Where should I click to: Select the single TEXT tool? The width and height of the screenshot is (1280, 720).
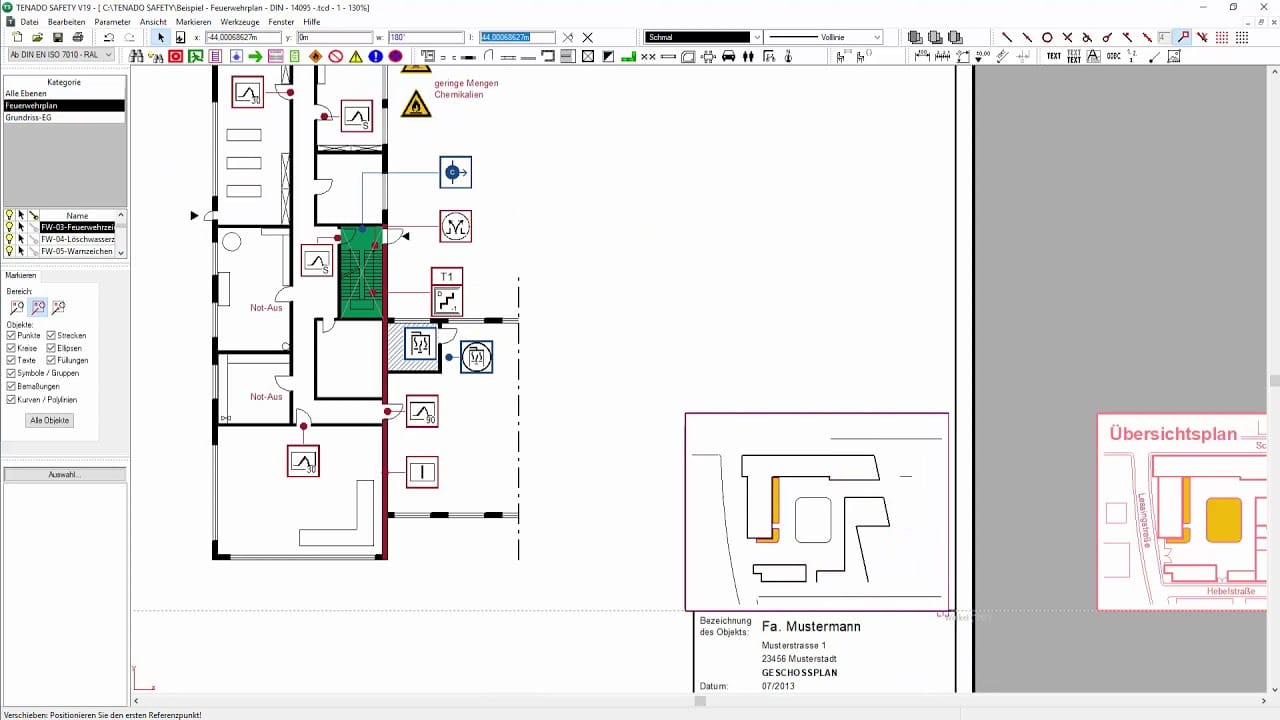pyautogui.click(x=1054, y=56)
